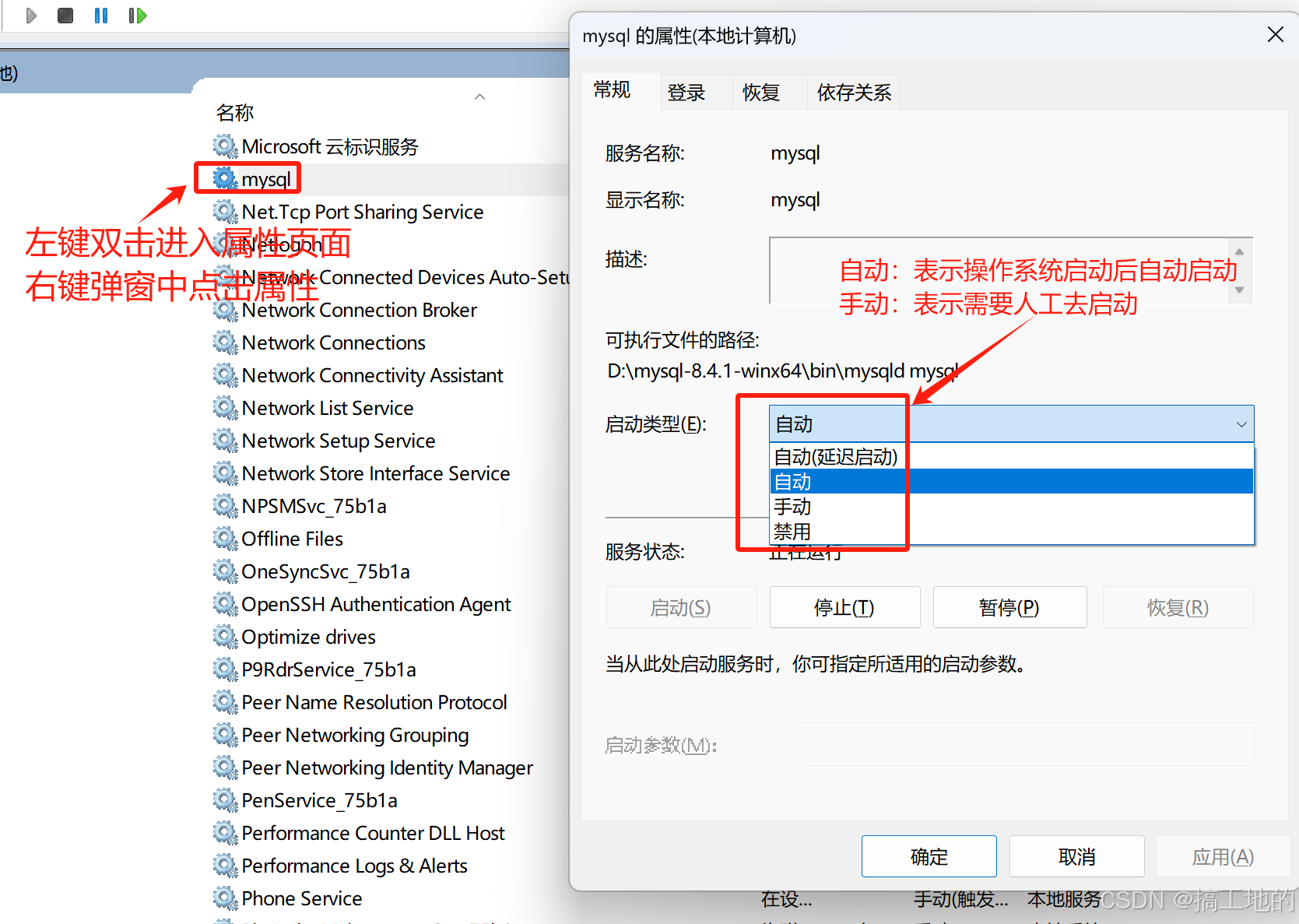Pause the service via the toolbar pause icon
Screen dimensions: 1299x924
100,15
